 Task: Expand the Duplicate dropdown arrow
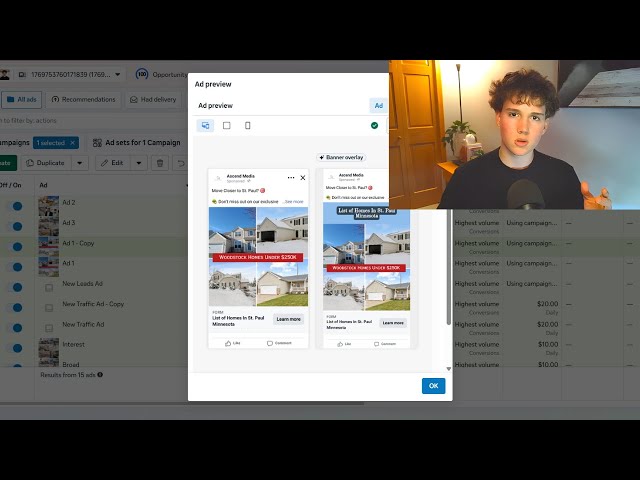coord(80,163)
